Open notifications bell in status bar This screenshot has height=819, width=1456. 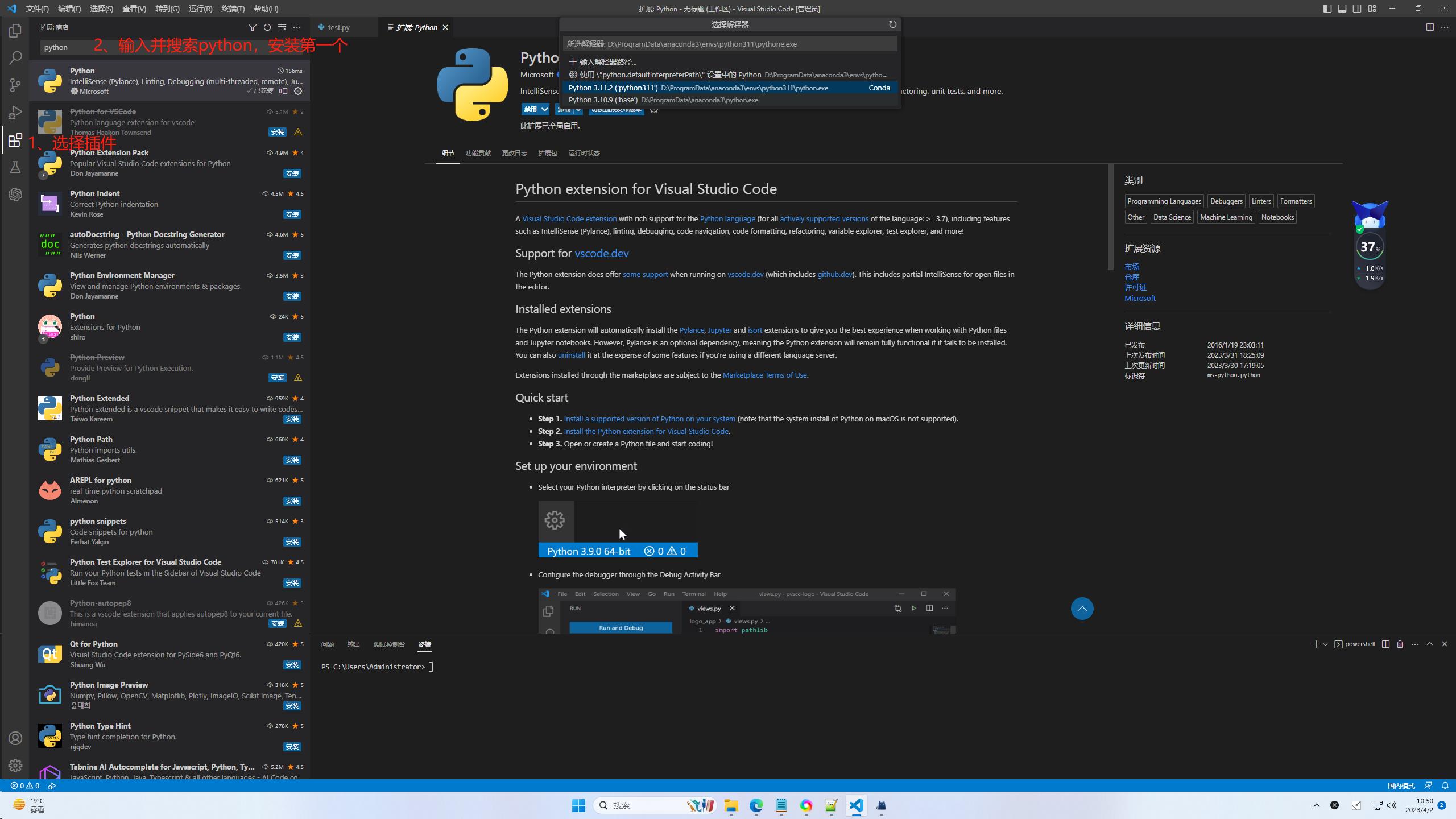click(1445, 785)
